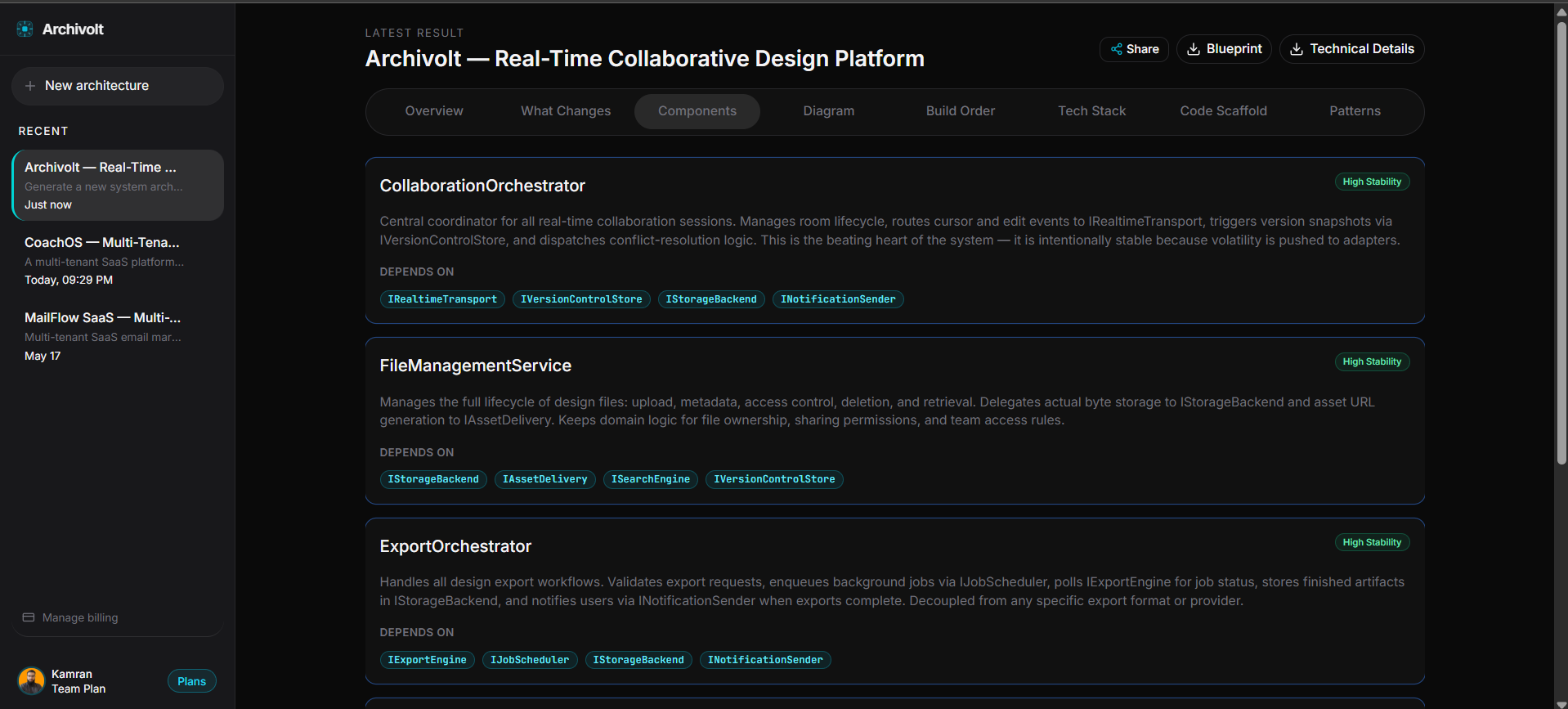Switch to the Code Scaffold tab
This screenshot has width=1568, height=709.
click(1224, 111)
